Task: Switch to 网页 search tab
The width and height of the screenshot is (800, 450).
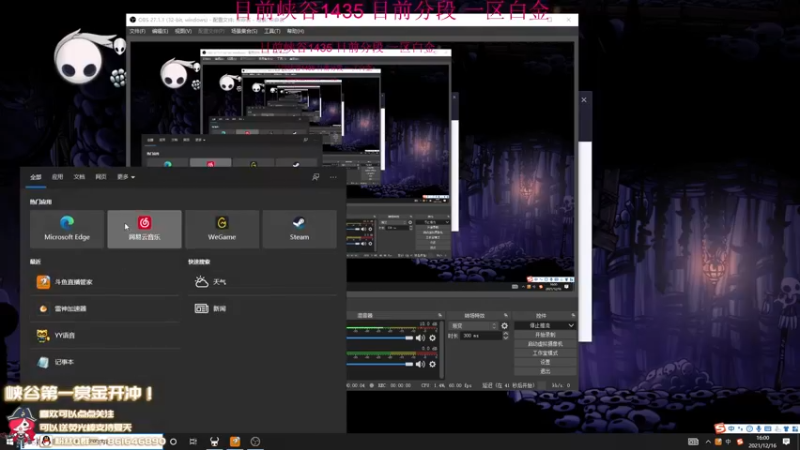Action: 101,177
